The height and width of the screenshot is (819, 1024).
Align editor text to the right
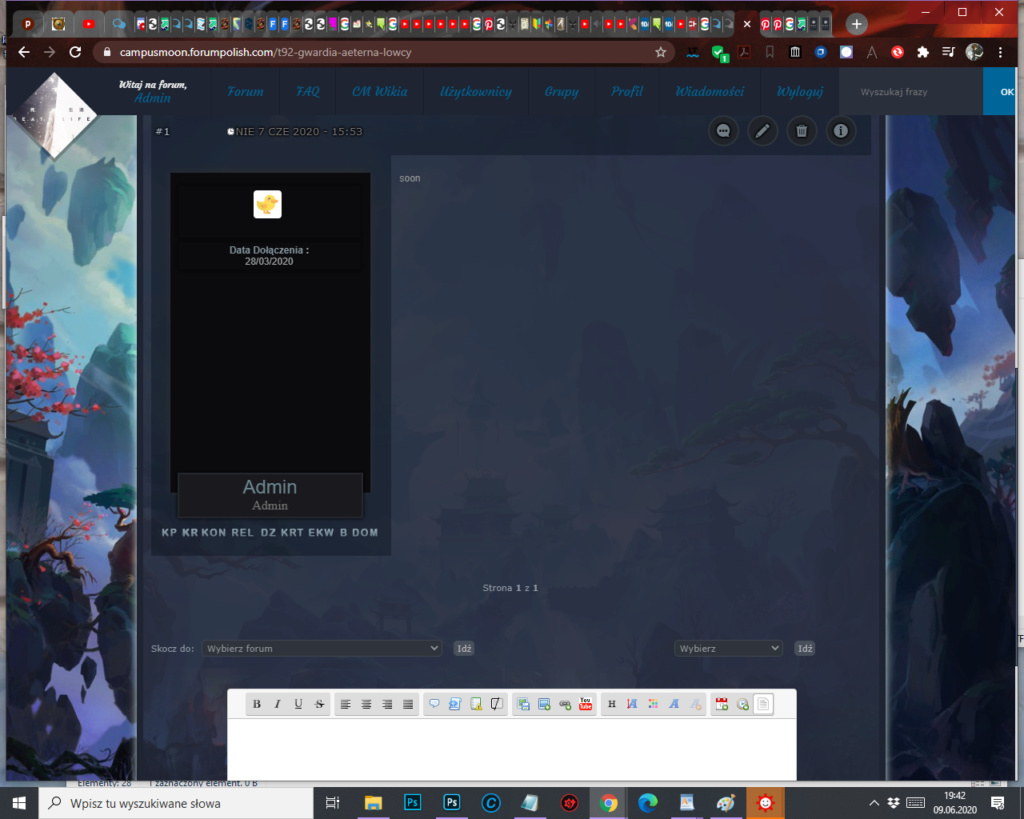coord(387,704)
